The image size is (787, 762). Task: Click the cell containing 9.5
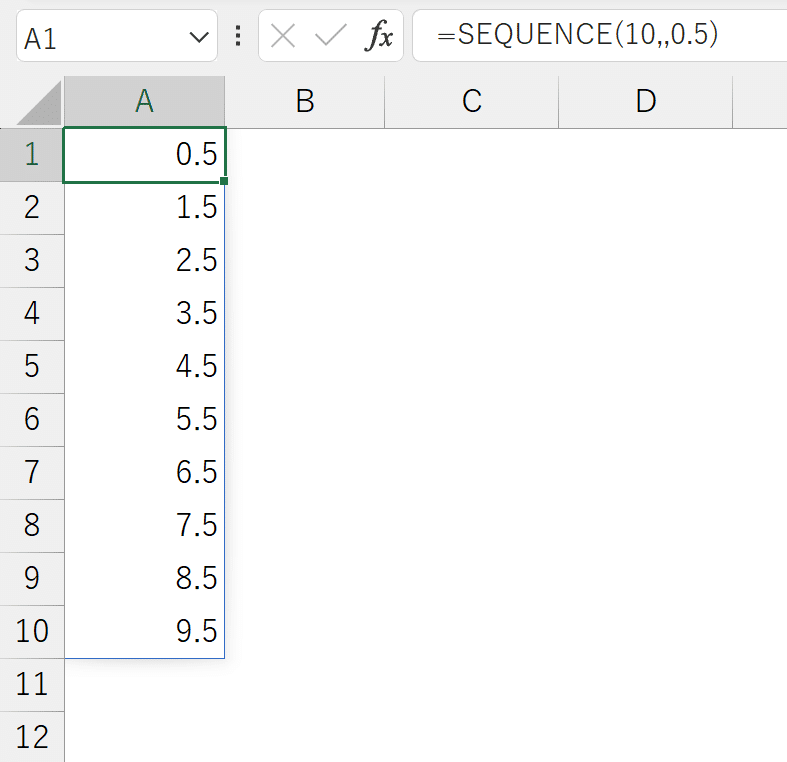[145, 632]
